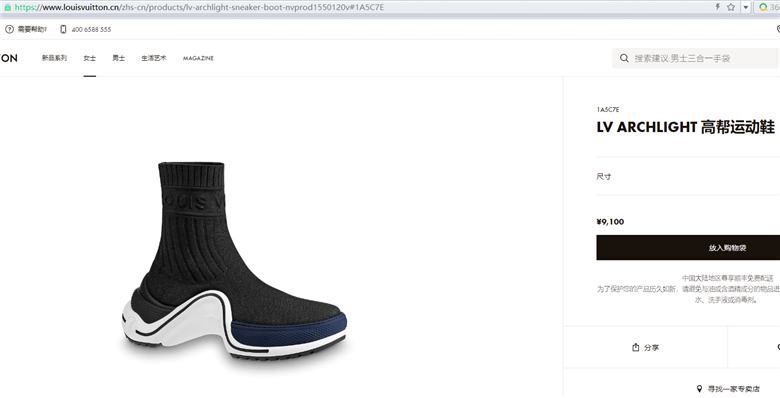780x398 pixels.
Task: Click the magnifying glass search icon
Action: (x=624, y=58)
